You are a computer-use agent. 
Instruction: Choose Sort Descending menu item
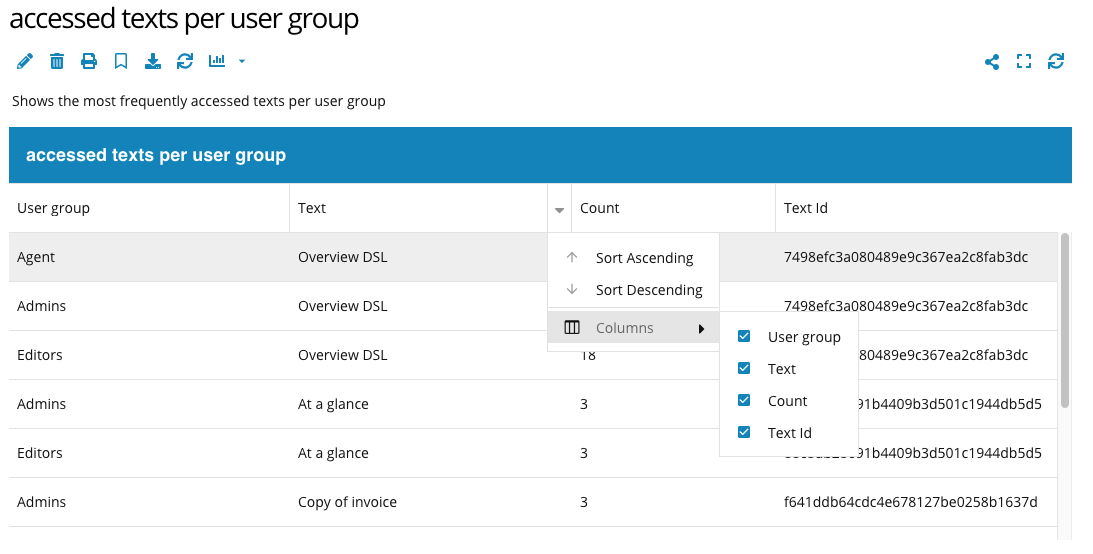coord(633,290)
